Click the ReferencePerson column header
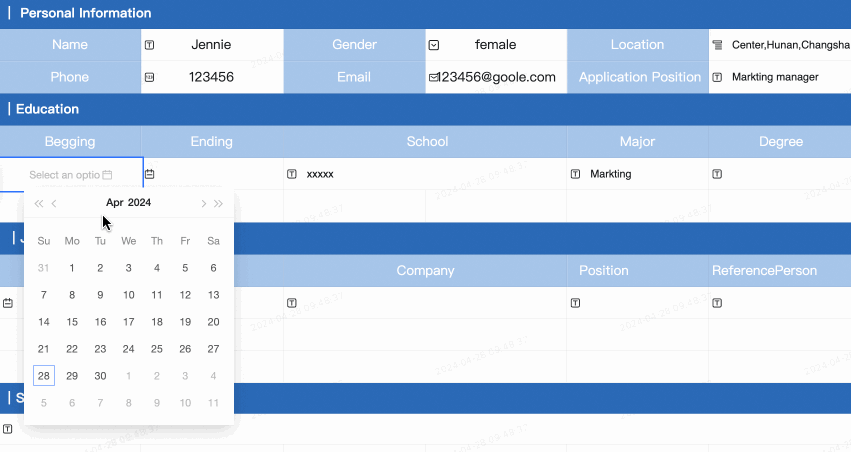The image size is (851, 452). coord(764,270)
